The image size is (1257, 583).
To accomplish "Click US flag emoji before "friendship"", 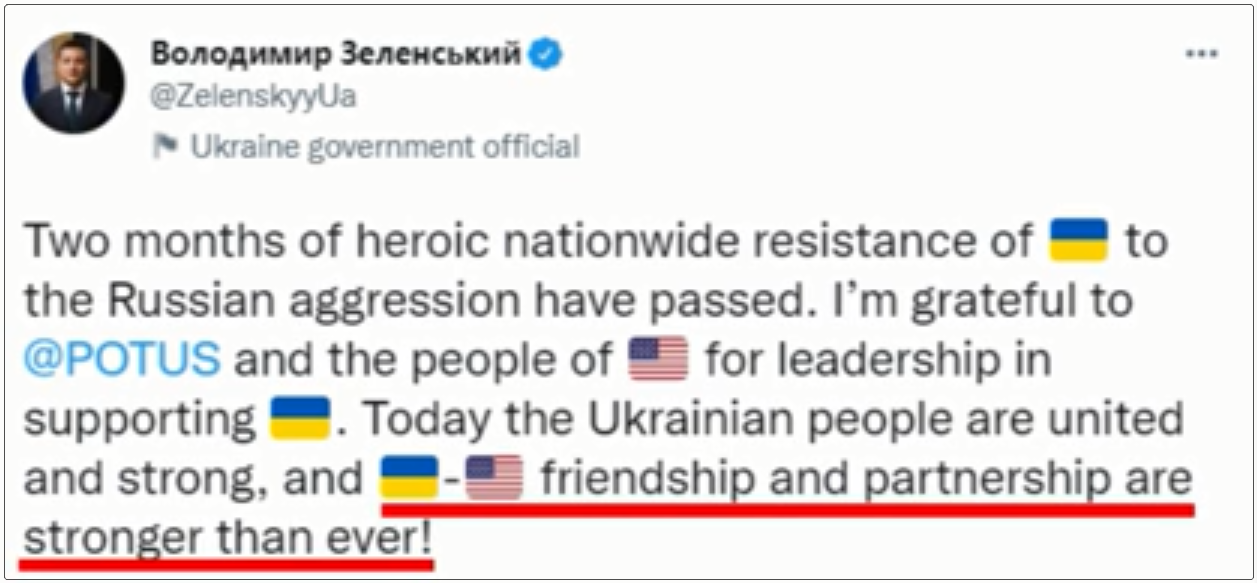I will pos(494,479).
